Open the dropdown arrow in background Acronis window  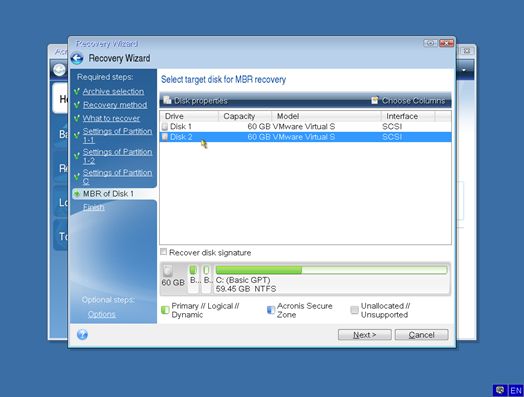(464, 70)
